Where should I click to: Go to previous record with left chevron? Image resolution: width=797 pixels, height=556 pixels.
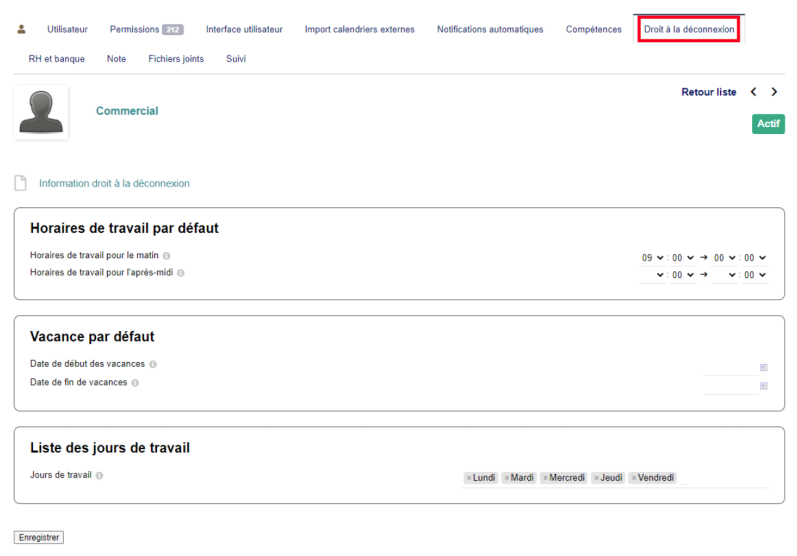(x=754, y=92)
